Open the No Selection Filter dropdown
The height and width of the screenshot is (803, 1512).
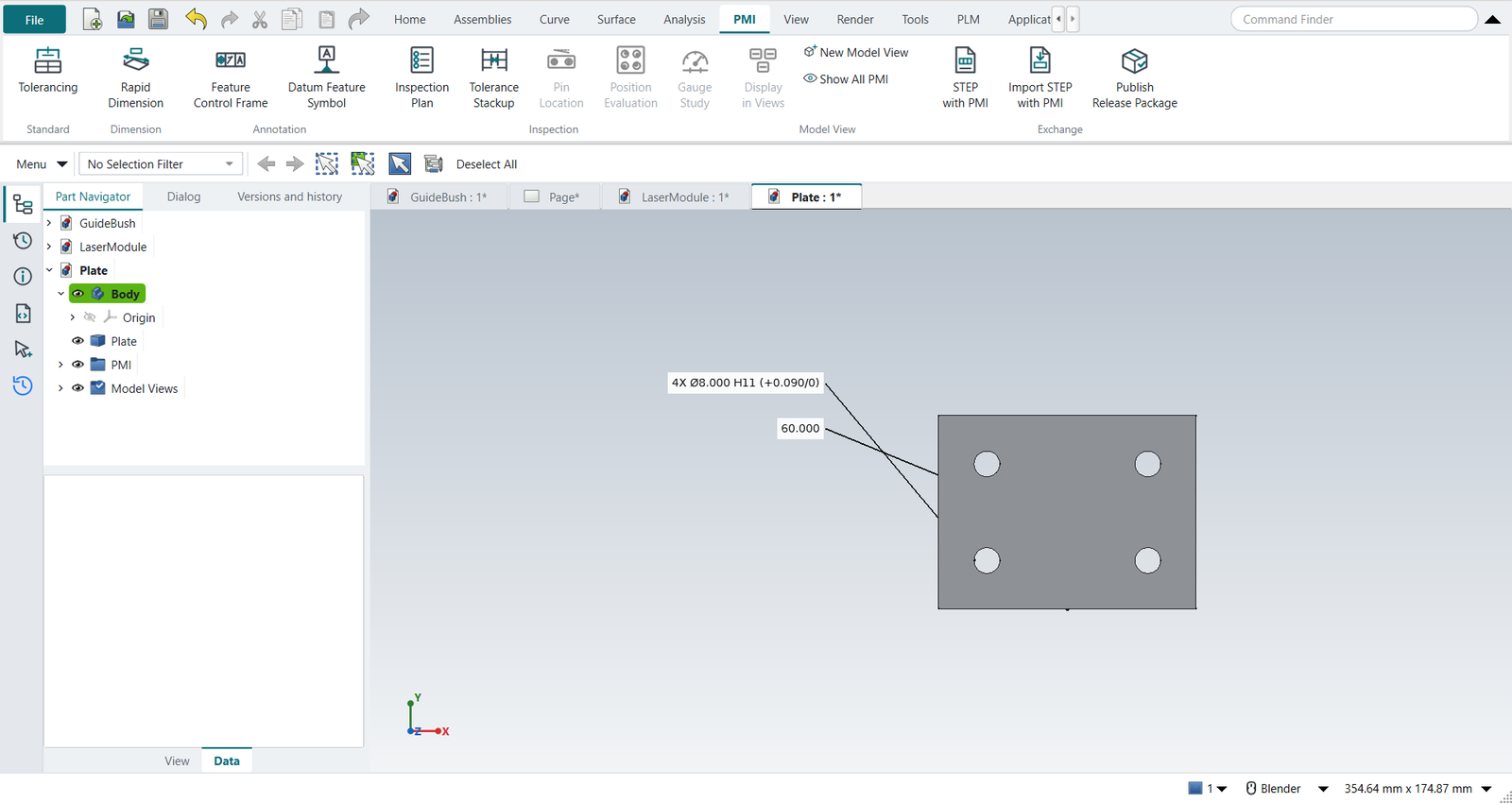161,164
